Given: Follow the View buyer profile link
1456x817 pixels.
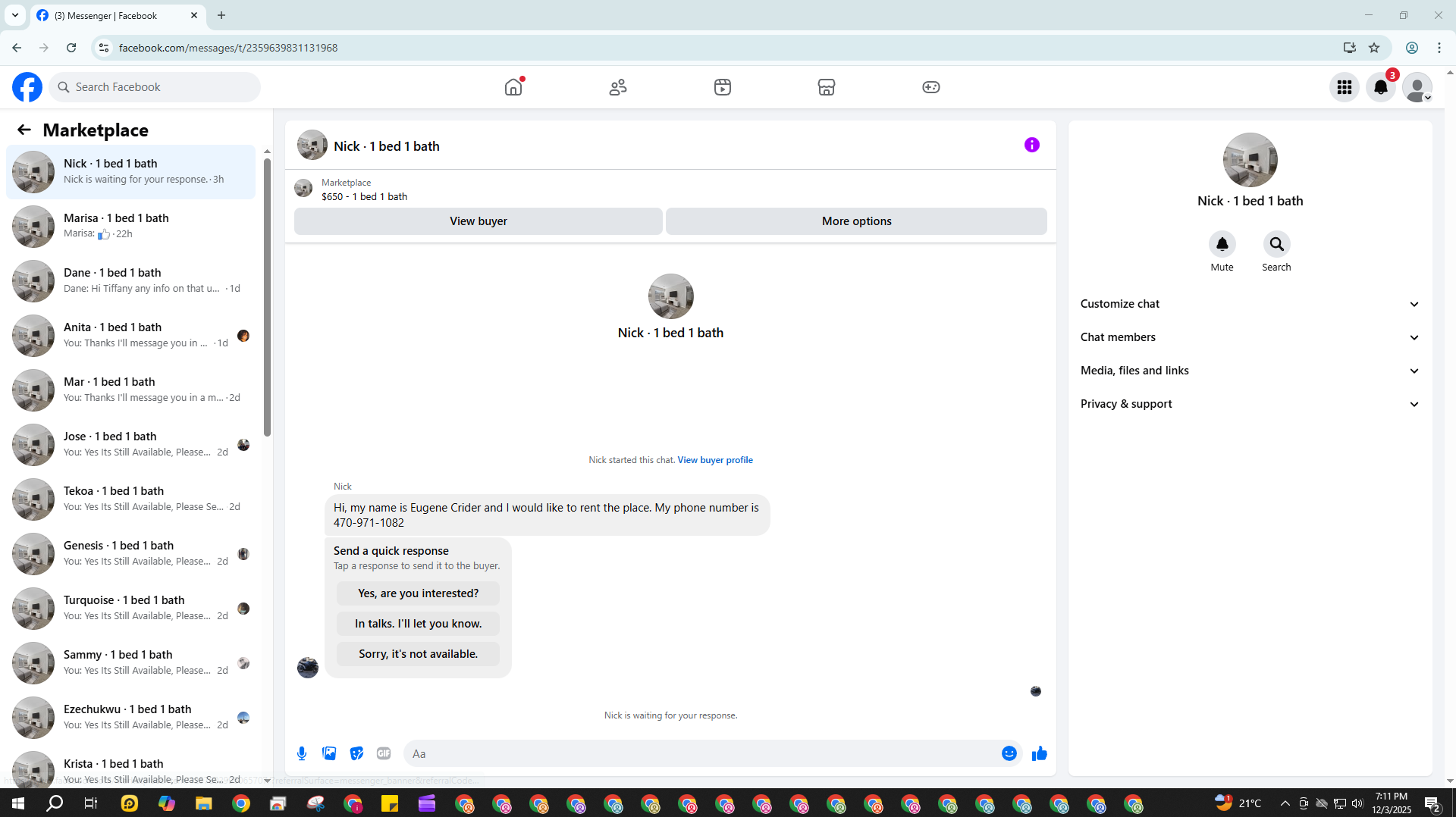Looking at the screenshot, I should tap(715, 460).
